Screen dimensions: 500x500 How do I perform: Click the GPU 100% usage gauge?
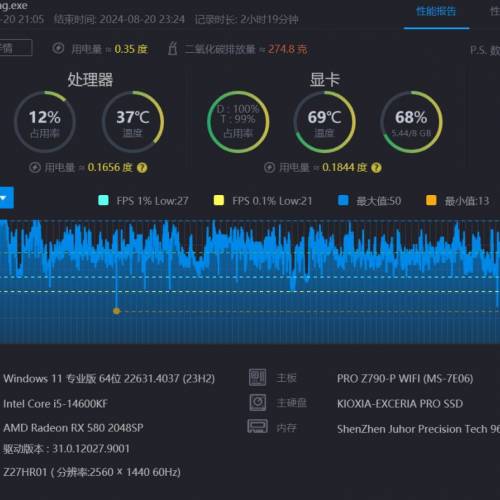(238, 122)
